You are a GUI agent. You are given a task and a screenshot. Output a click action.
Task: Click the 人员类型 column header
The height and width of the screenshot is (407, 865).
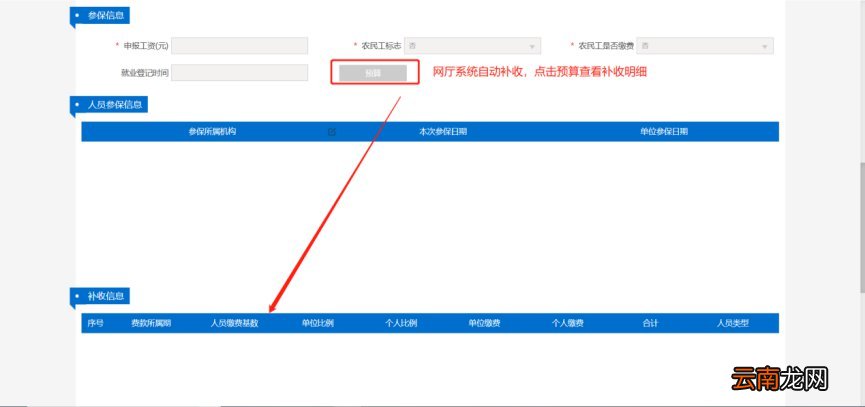(733, 323)
